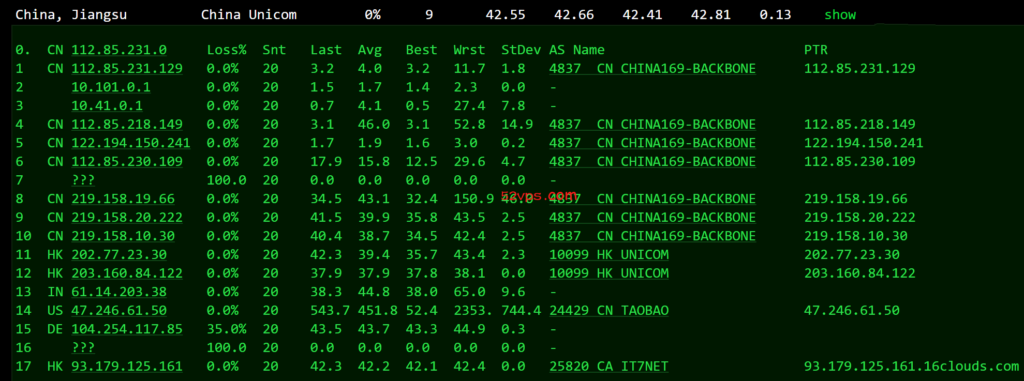Viewport: 1024px width, 381px height.
Task: Open final hop IP 93.179.125.161
Action: [x=127, y=367]
